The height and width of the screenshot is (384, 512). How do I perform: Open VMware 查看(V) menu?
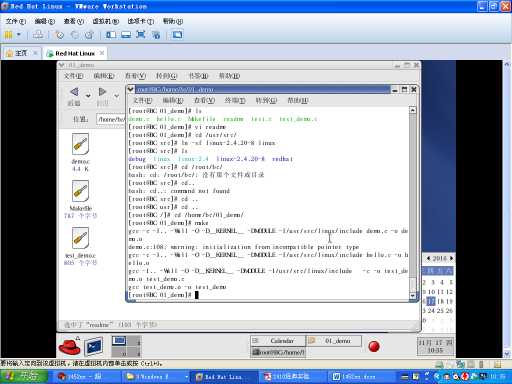(74, 21)
